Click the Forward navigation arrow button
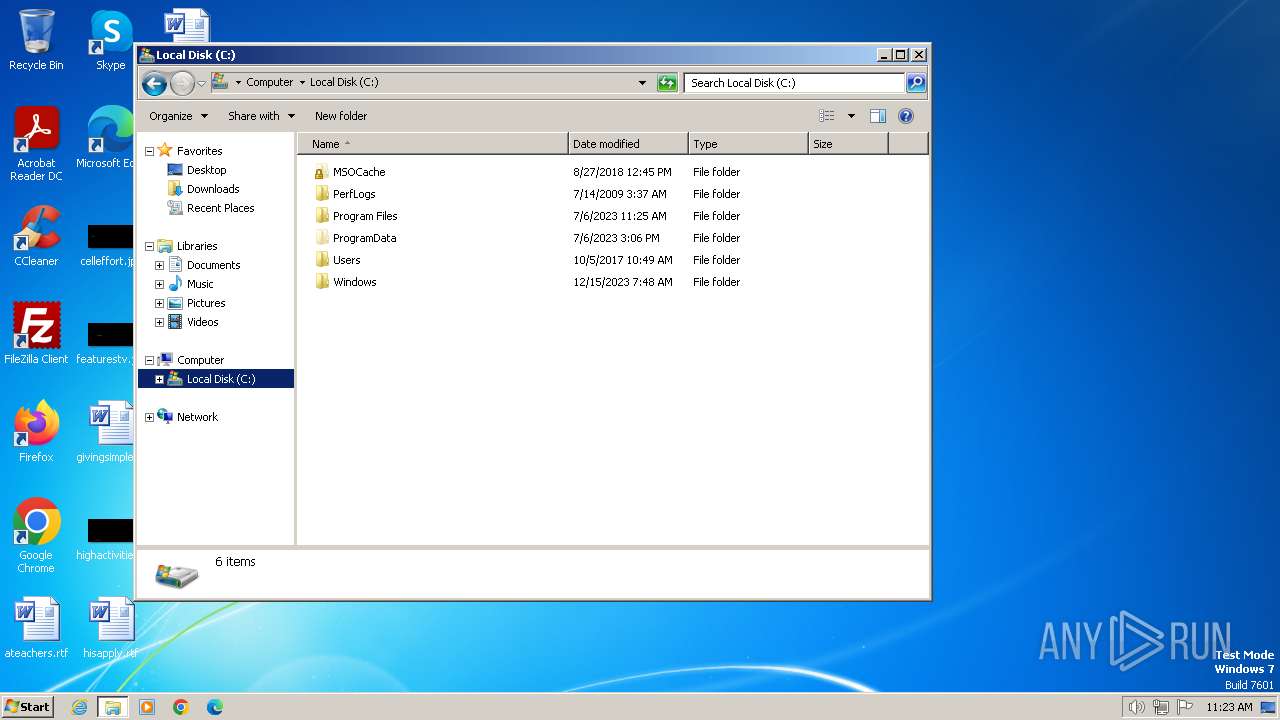The width and height of the screenshot is (1280, 720). pos(182,83)
